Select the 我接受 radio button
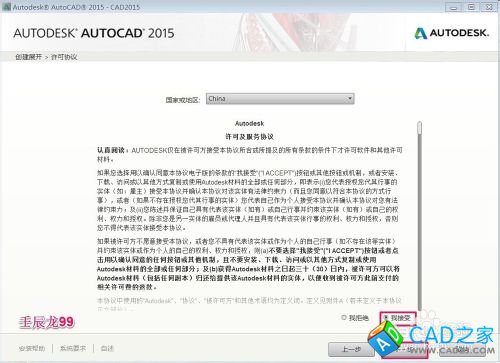 pyautogui.click(x=386, y=318)
